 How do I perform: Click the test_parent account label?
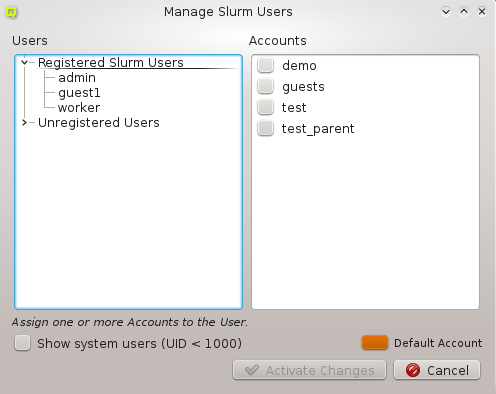318,129
